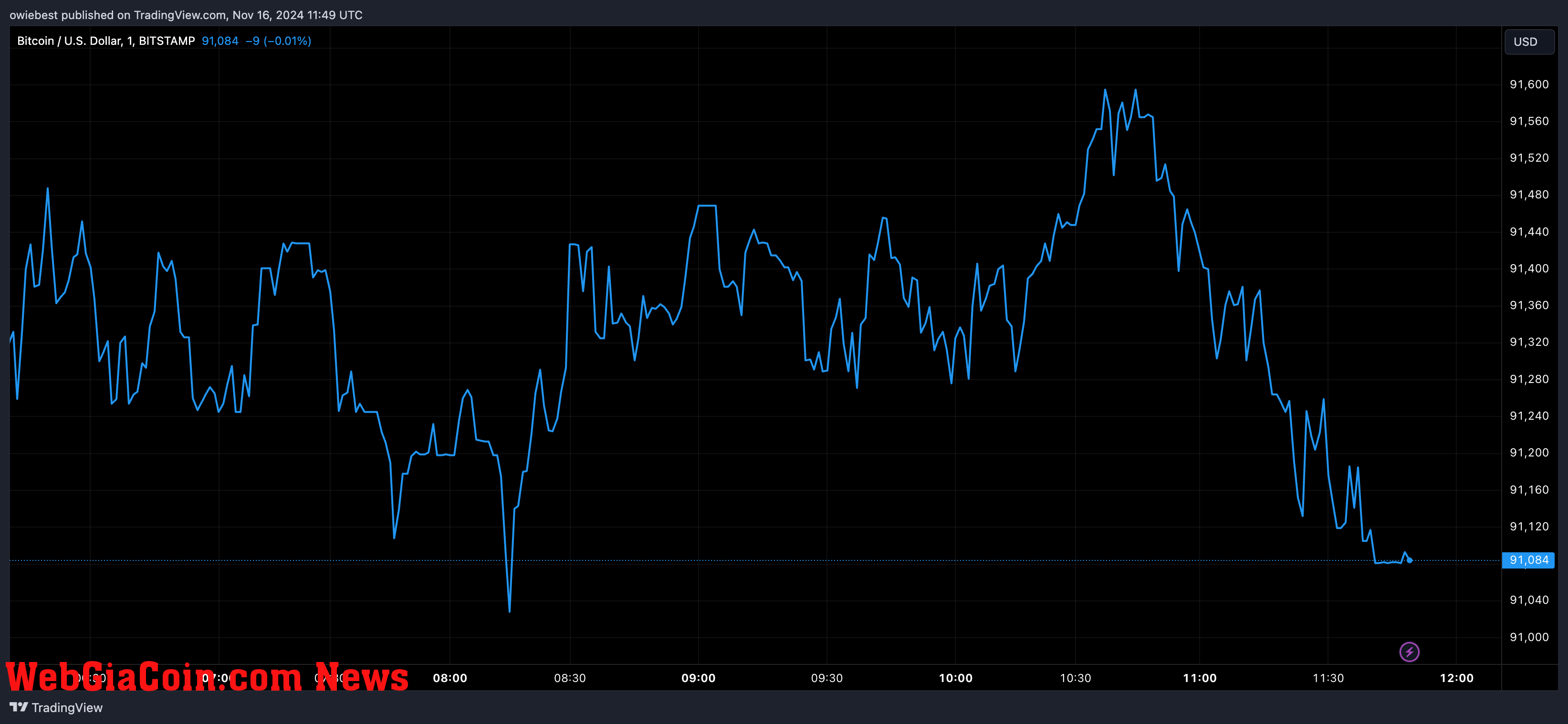This screenshot has width=1568, height=724.
Task: Click the 91,160 price axis label
Action: [1529, 490]
